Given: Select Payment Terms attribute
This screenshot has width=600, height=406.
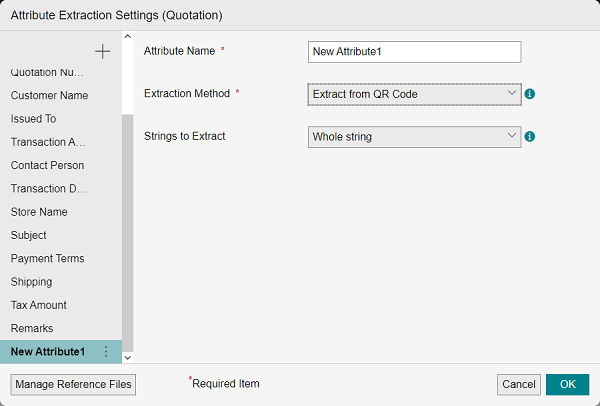Looking at the screenshot, I should point(47,258).
